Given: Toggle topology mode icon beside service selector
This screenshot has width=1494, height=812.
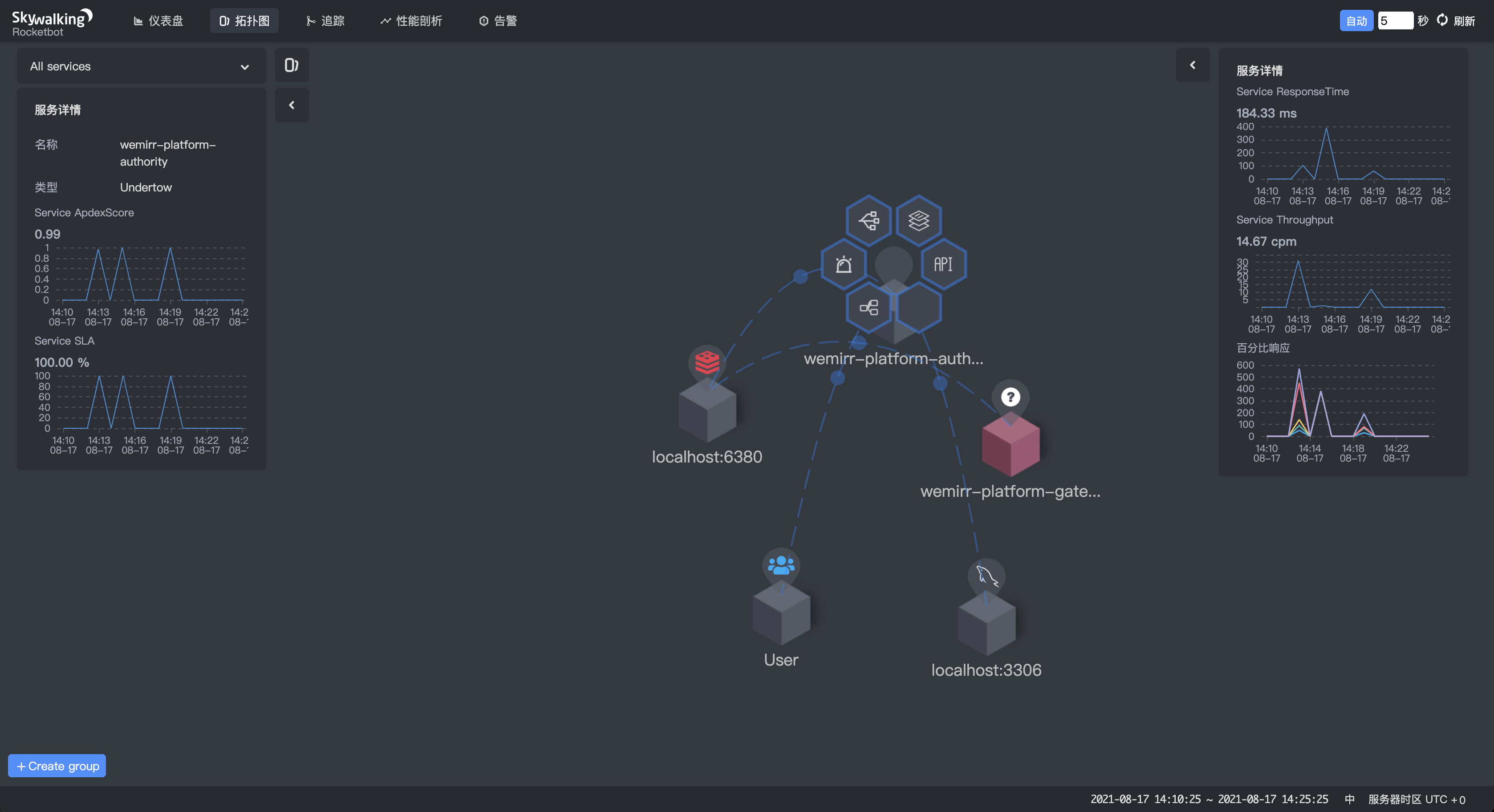Looking at the screenshot, I should (291, 65).
